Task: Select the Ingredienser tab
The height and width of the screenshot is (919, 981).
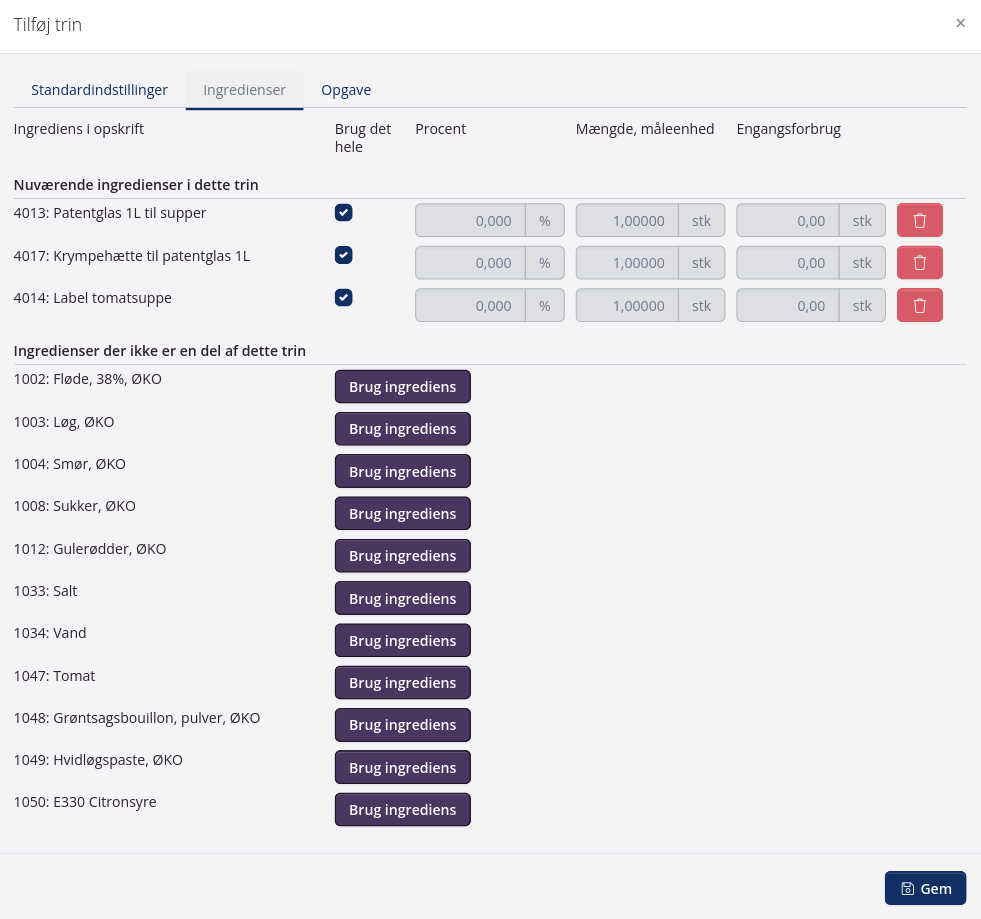Action: [244, 90]
